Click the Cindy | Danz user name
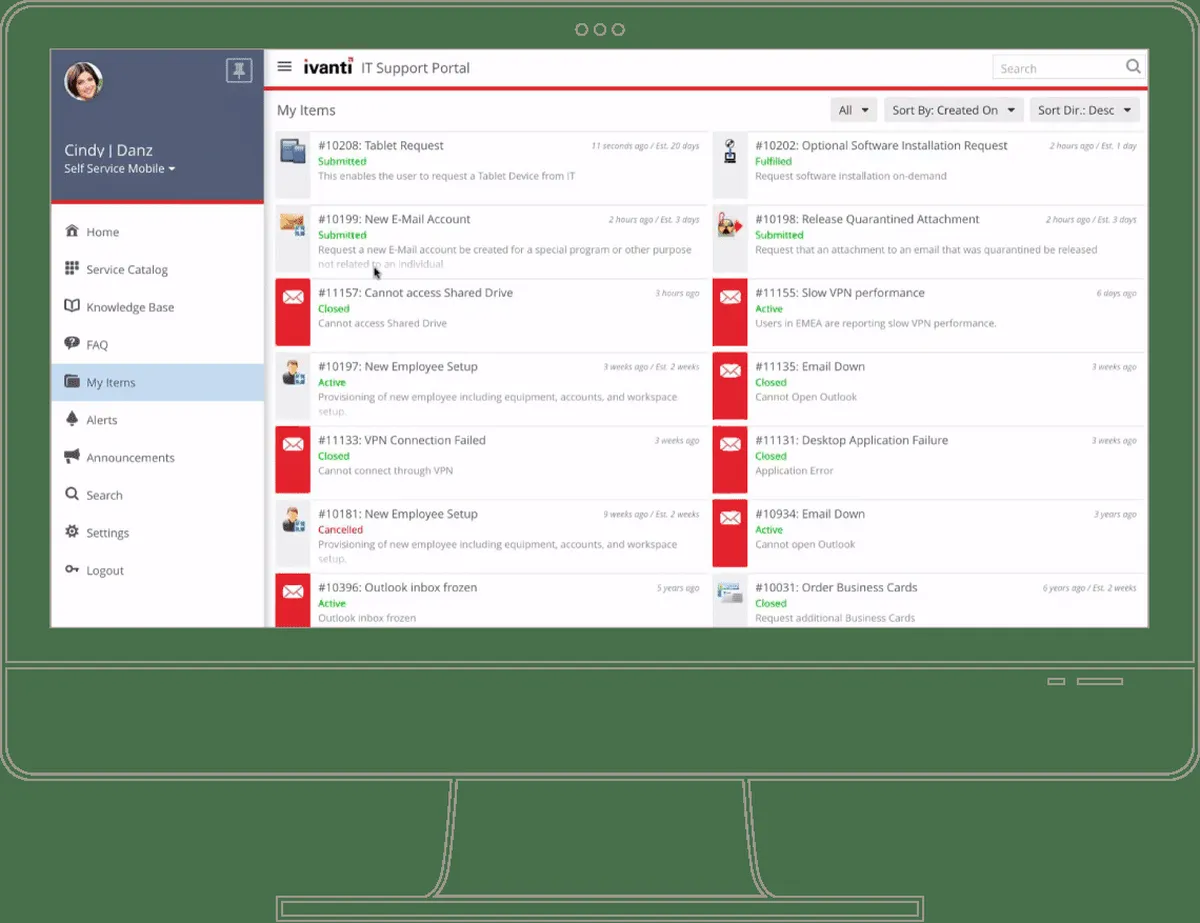The image size is (1200, 923). pyautogui.click(x=108, y=150)
